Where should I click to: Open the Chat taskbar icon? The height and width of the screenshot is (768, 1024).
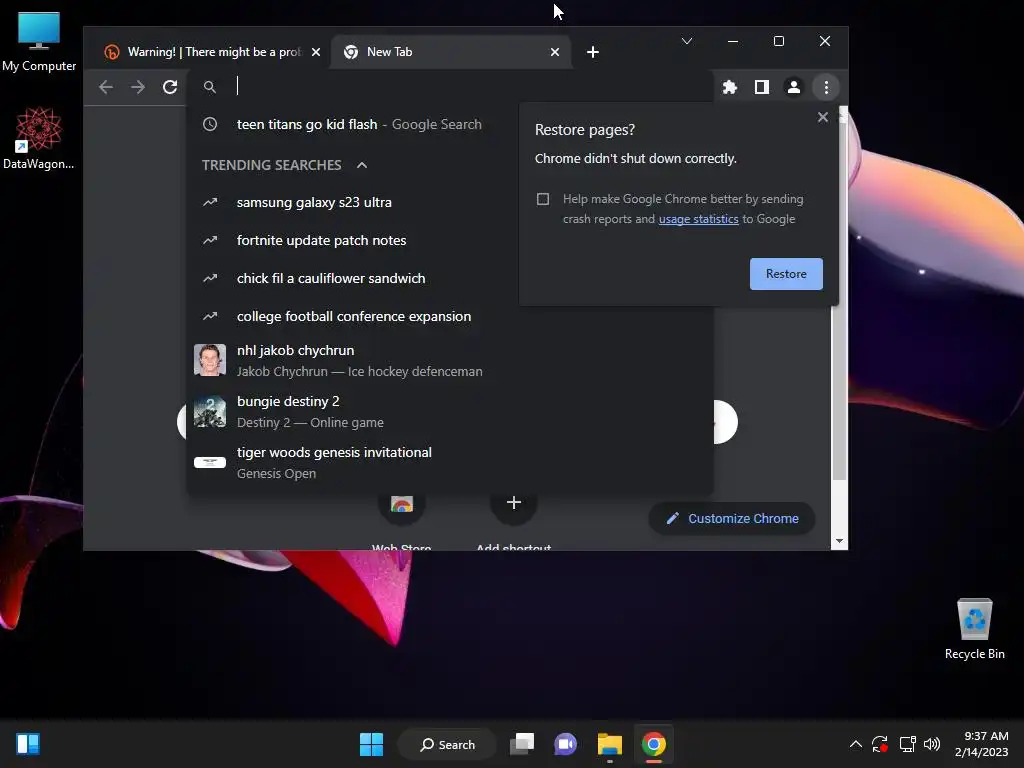click(x=566, y=744)
